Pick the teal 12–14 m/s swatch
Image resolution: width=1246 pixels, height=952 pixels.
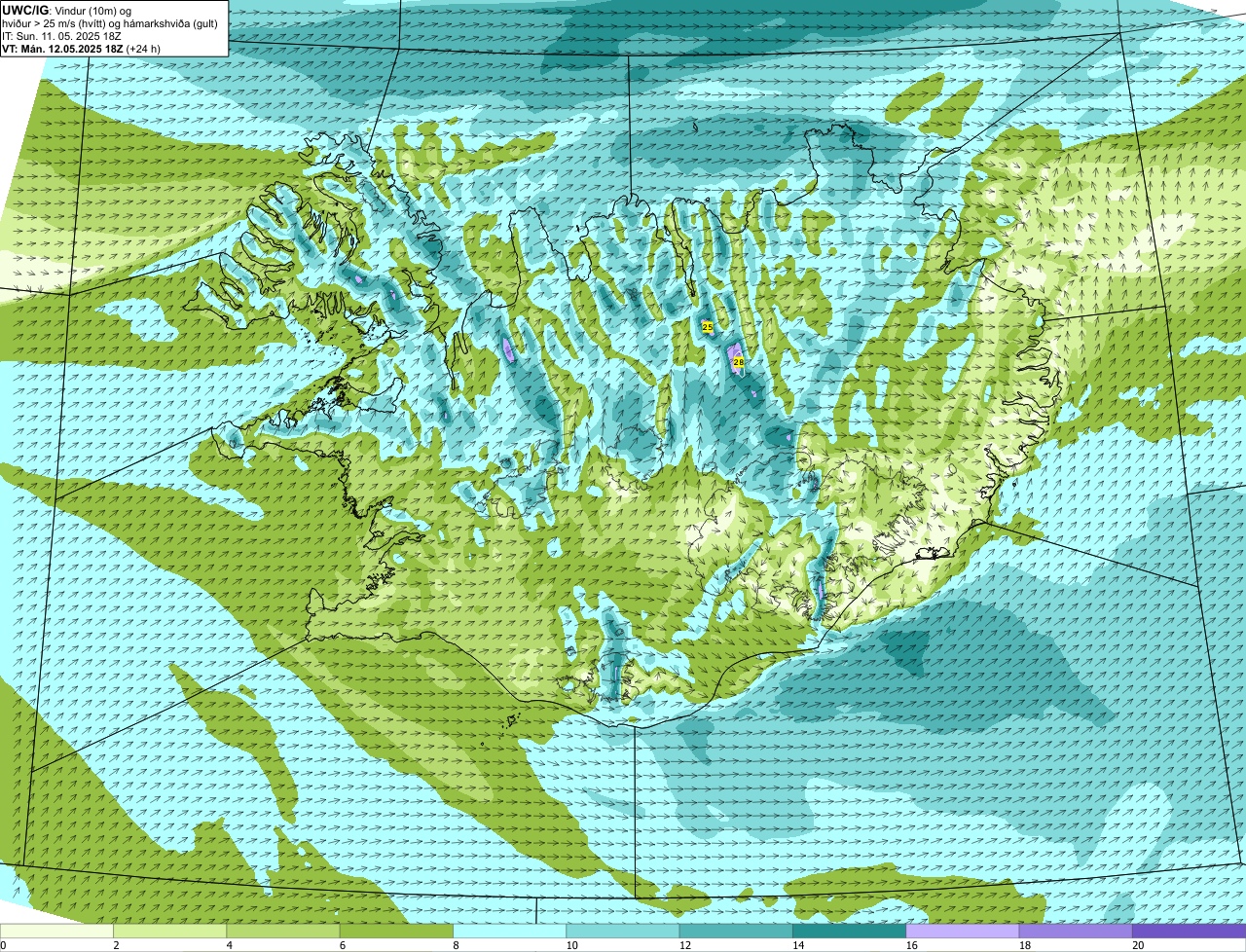click(x=736, y=931)
